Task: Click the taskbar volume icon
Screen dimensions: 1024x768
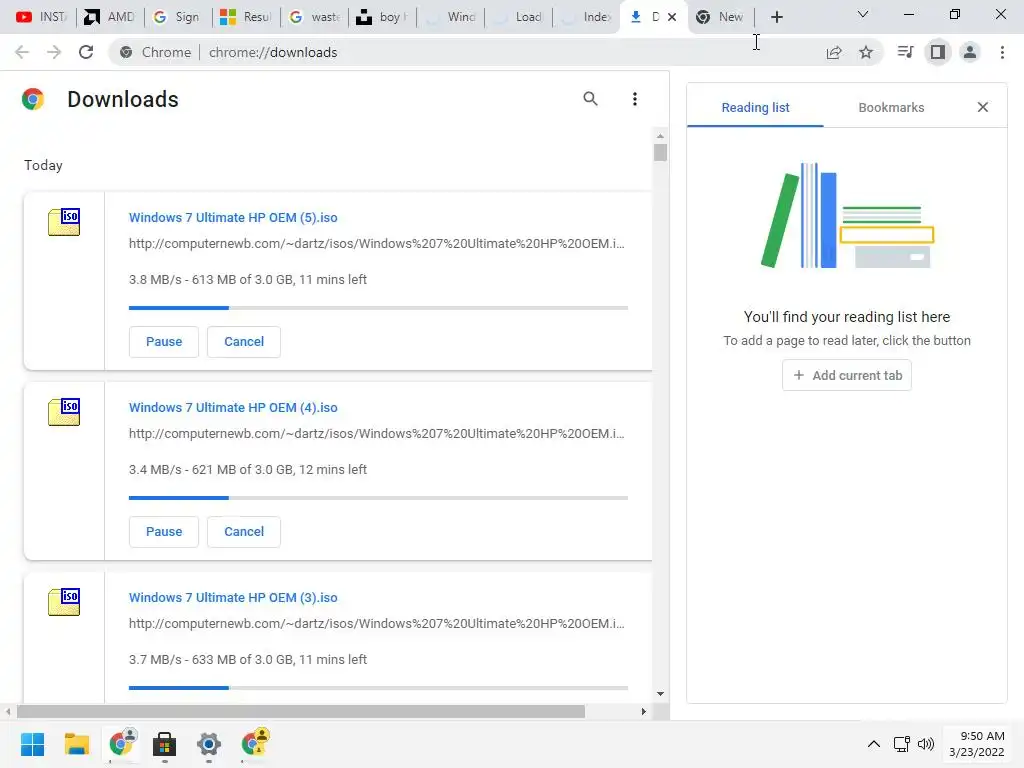Action: (x=925, y=744)
